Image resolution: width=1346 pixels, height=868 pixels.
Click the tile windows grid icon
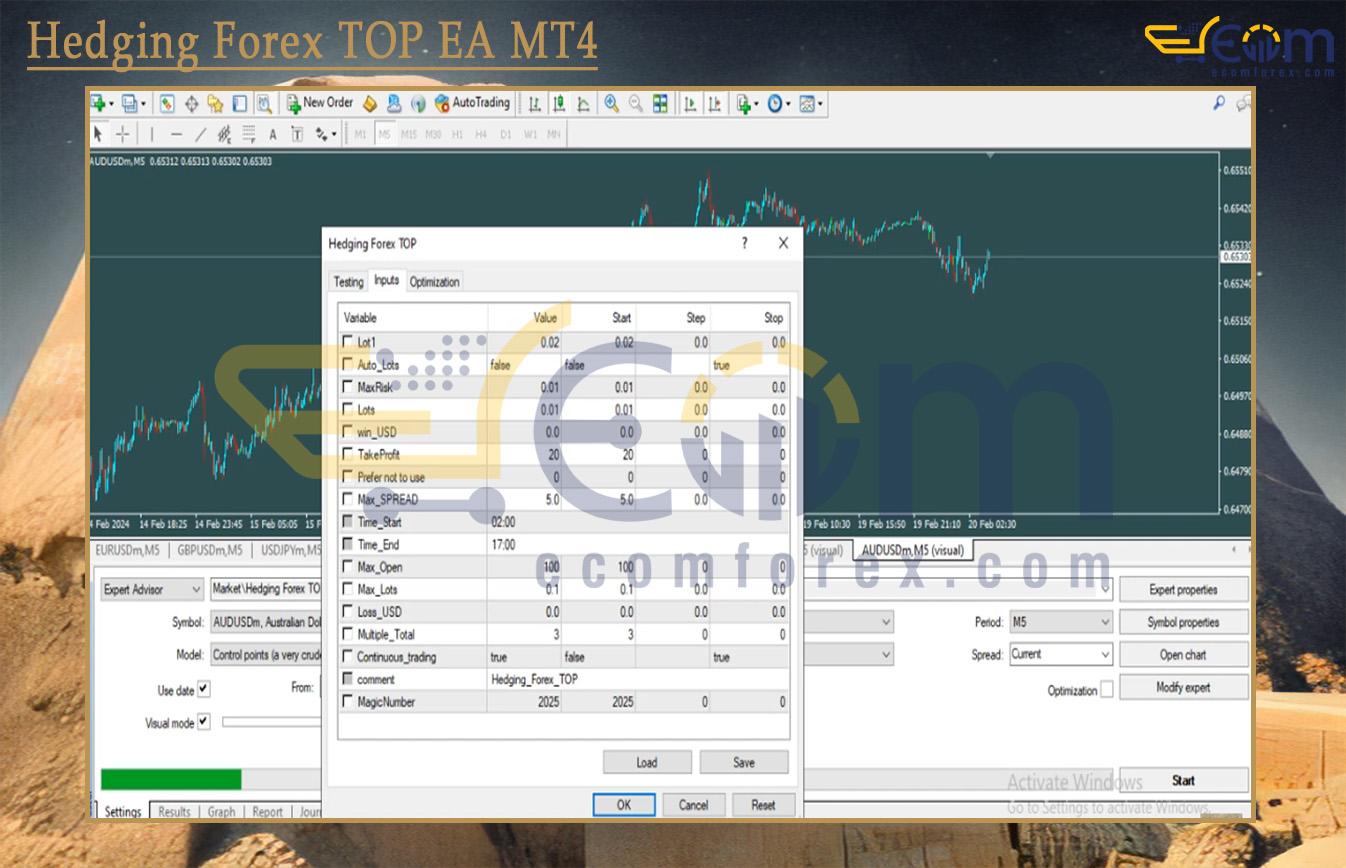(x=660, y=103)
